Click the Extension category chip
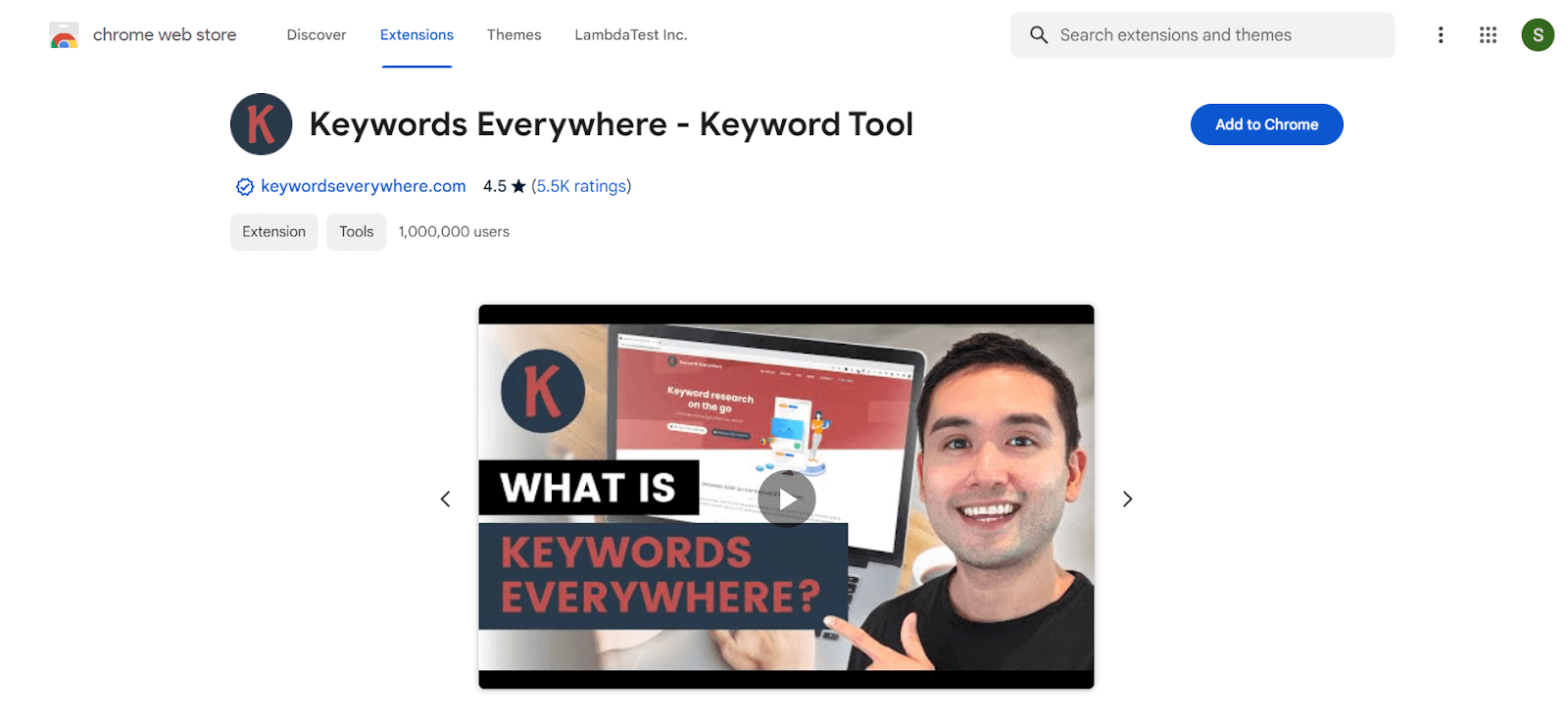The height and width of the screenshot is (719, 1568). click(x=274, y=232)
